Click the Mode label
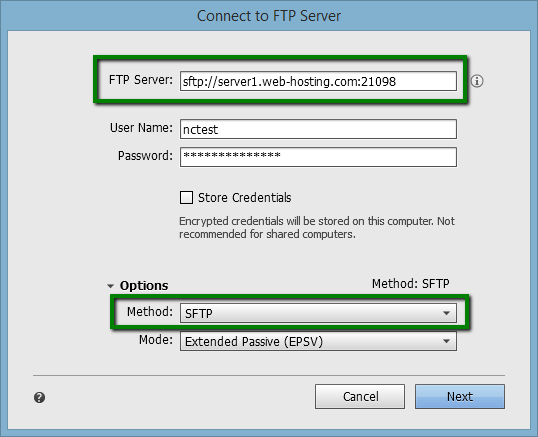This screenshot has width=538, height=437. pos(156,340)
